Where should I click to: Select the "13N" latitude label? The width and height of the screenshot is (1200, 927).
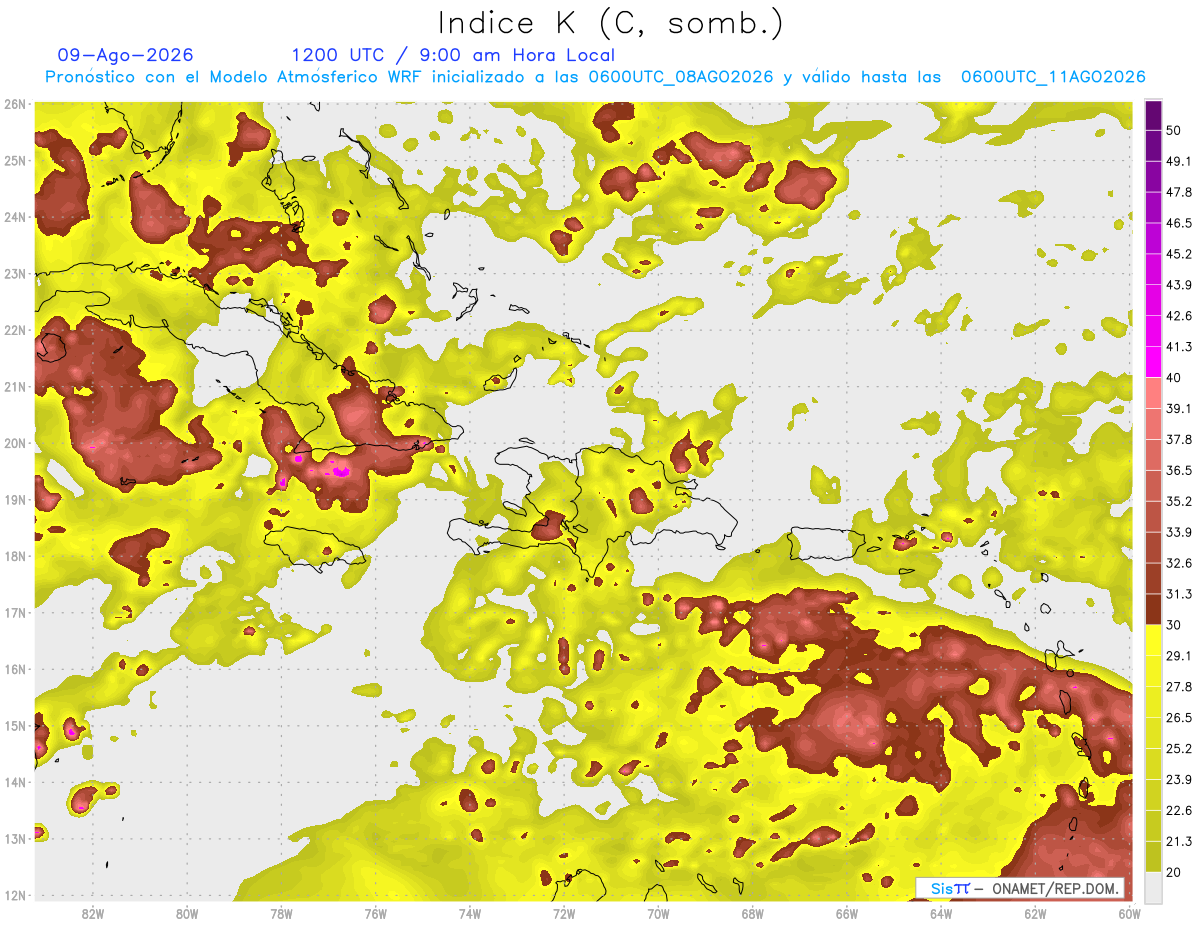[16, 838]
